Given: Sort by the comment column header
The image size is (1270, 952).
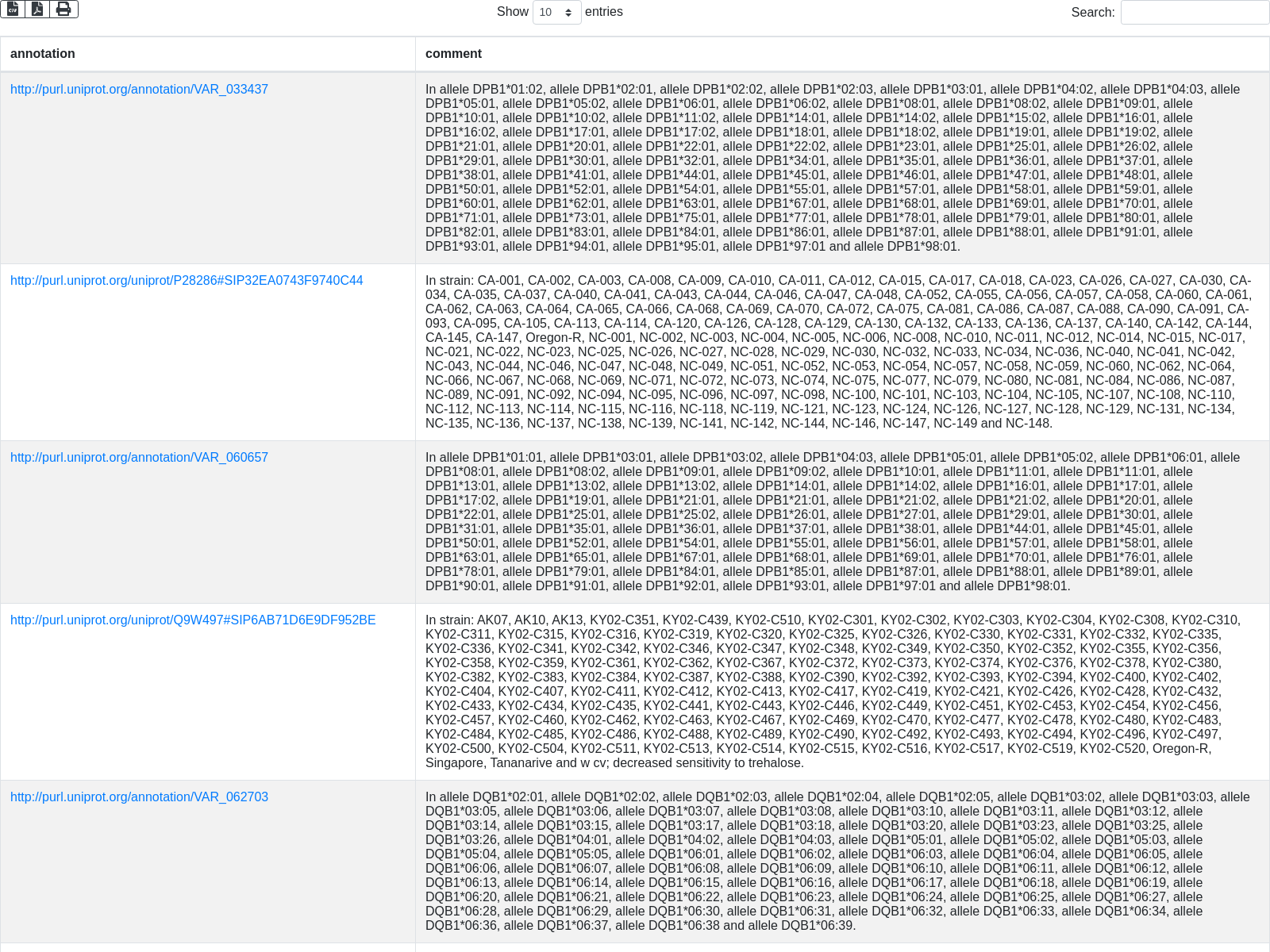Looking at the screenshot, I should click(x=453, y=54).
